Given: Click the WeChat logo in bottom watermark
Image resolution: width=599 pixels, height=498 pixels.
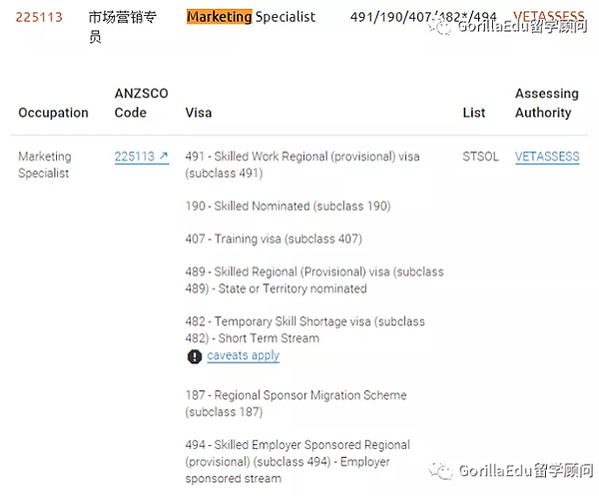Looking at the screenshot, I should (440, 471).
